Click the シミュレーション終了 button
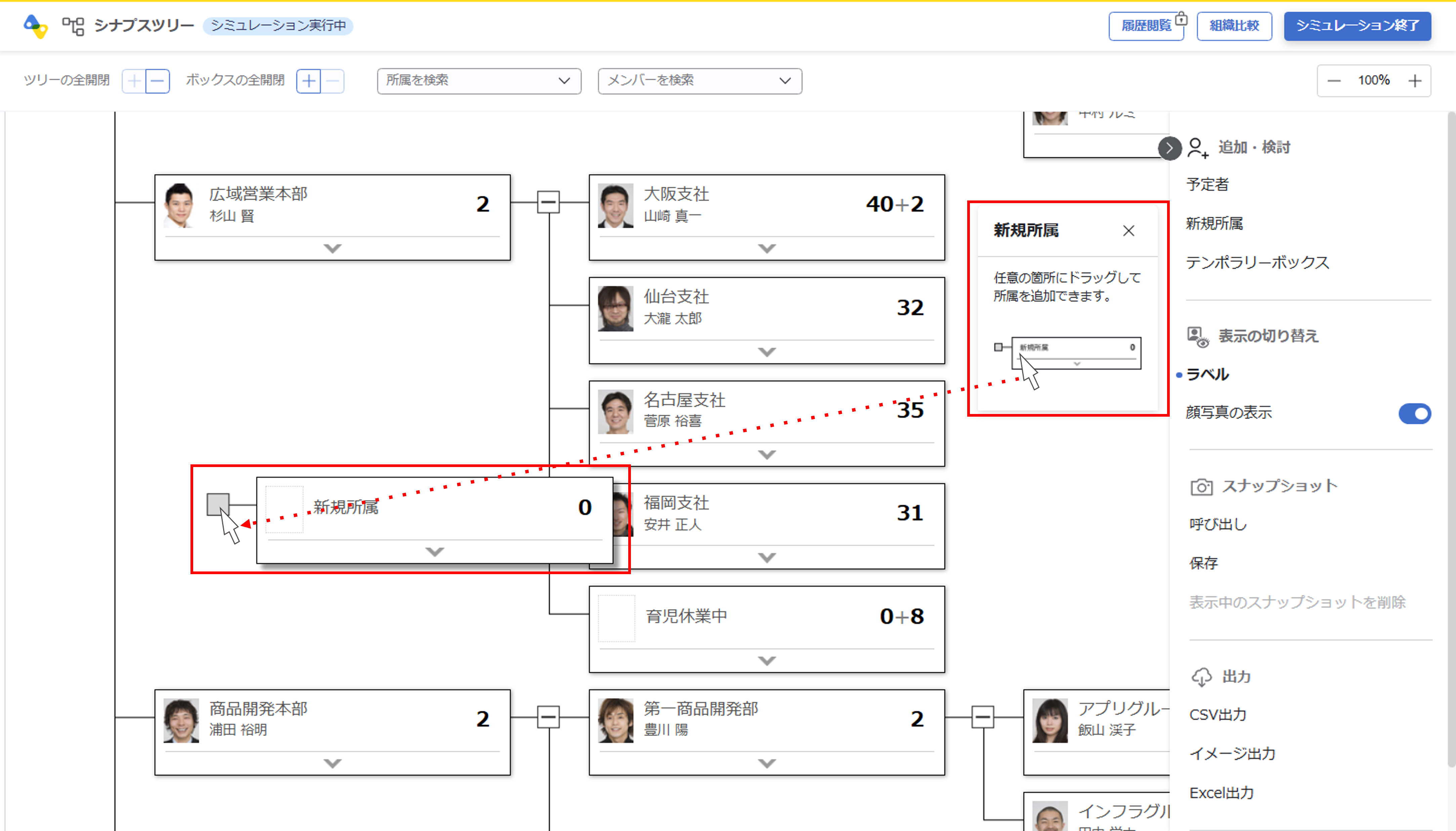The width and height of the screenshot is (1456, 831). point(1357,26)
